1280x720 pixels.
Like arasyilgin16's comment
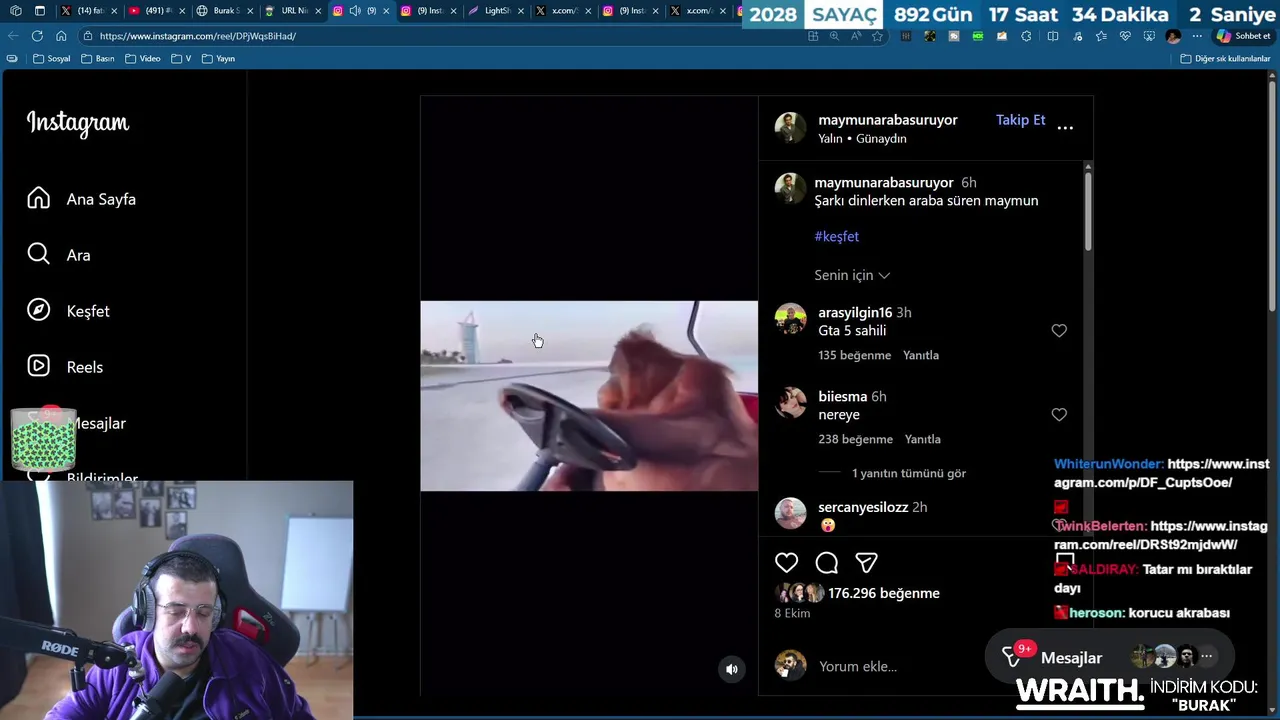click(1059, 331)
